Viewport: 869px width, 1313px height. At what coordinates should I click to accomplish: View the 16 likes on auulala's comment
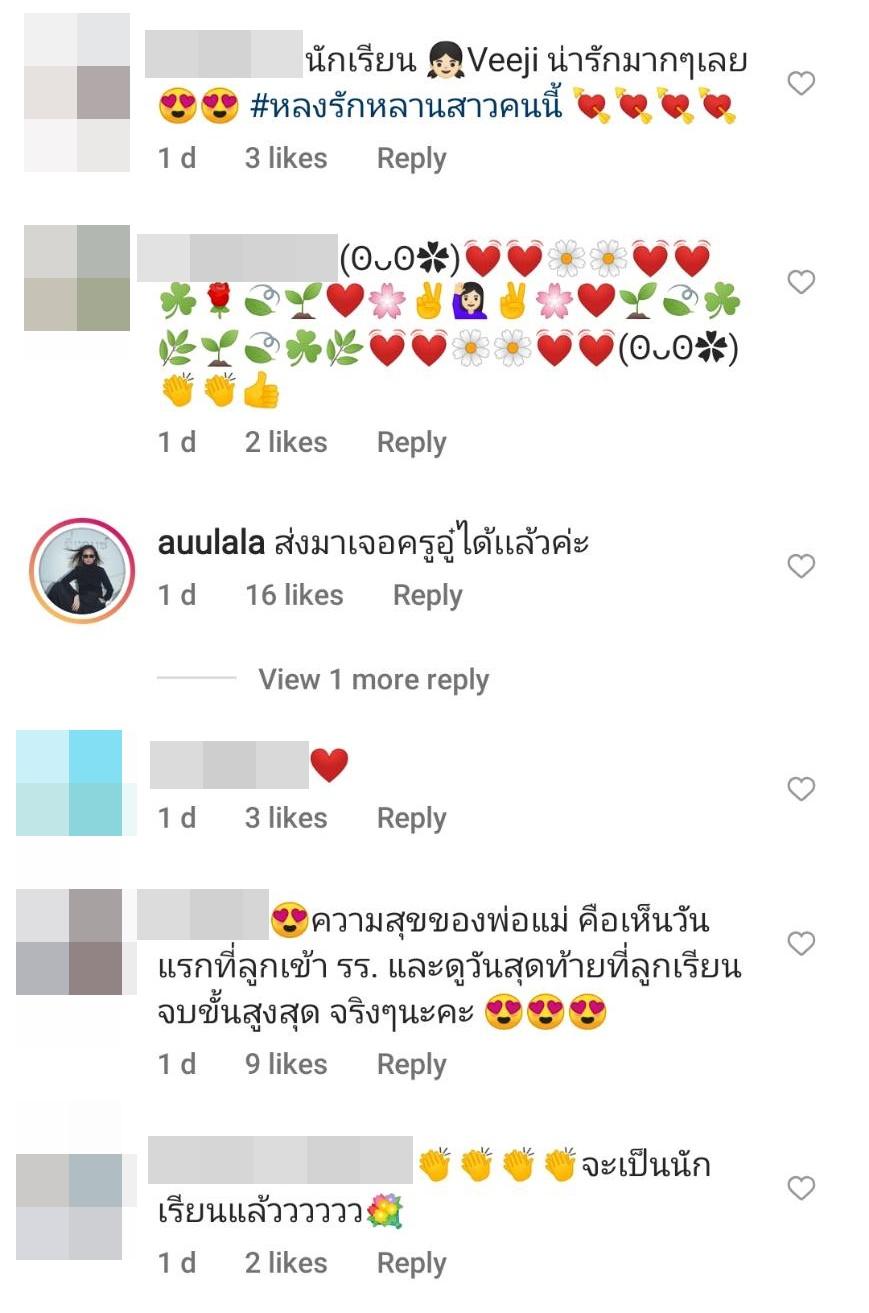coord(294,595)
